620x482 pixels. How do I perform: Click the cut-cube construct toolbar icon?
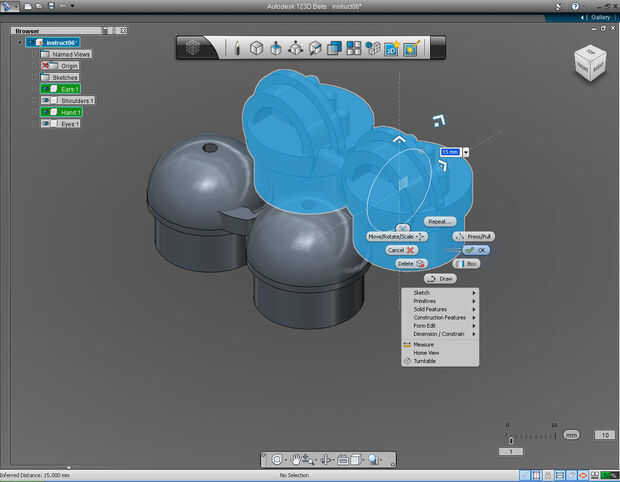pyautogui.click(x=315, y=48)
